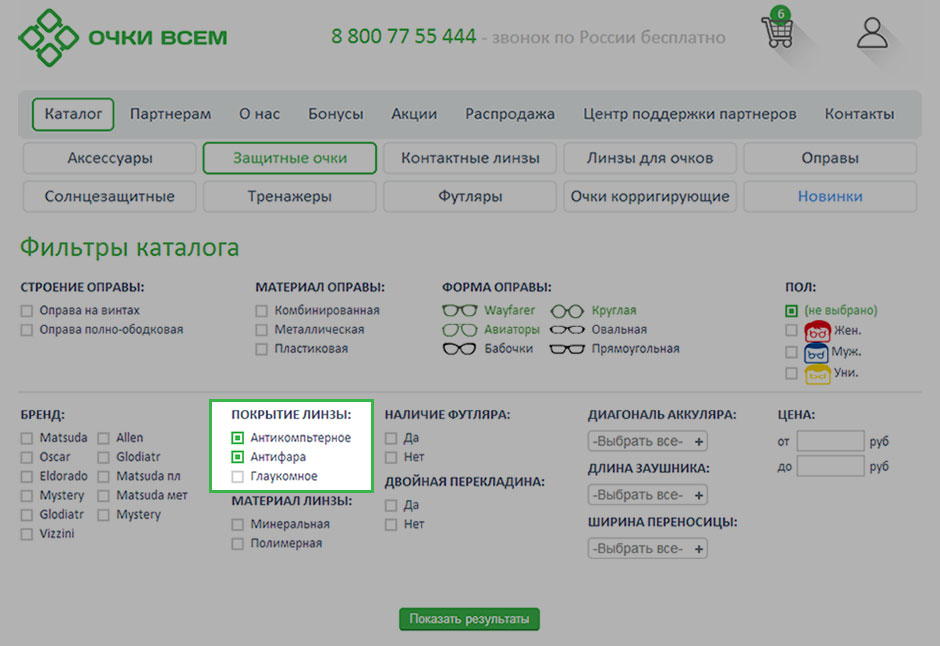
Task: Tick the Matsuda brand checkbox
Action: [27, 438]
